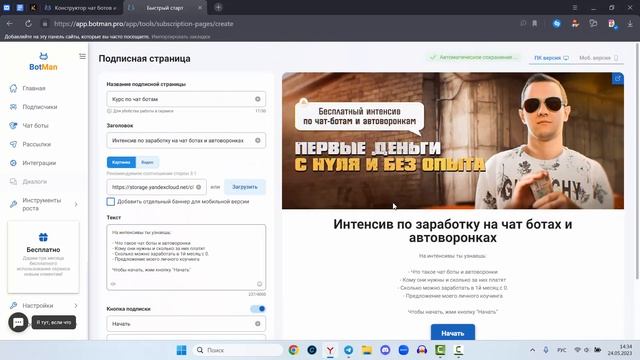This screenshot has width=640, height=360.
Task: Click the Бесплатно promo card
Action: pos(43,257)
